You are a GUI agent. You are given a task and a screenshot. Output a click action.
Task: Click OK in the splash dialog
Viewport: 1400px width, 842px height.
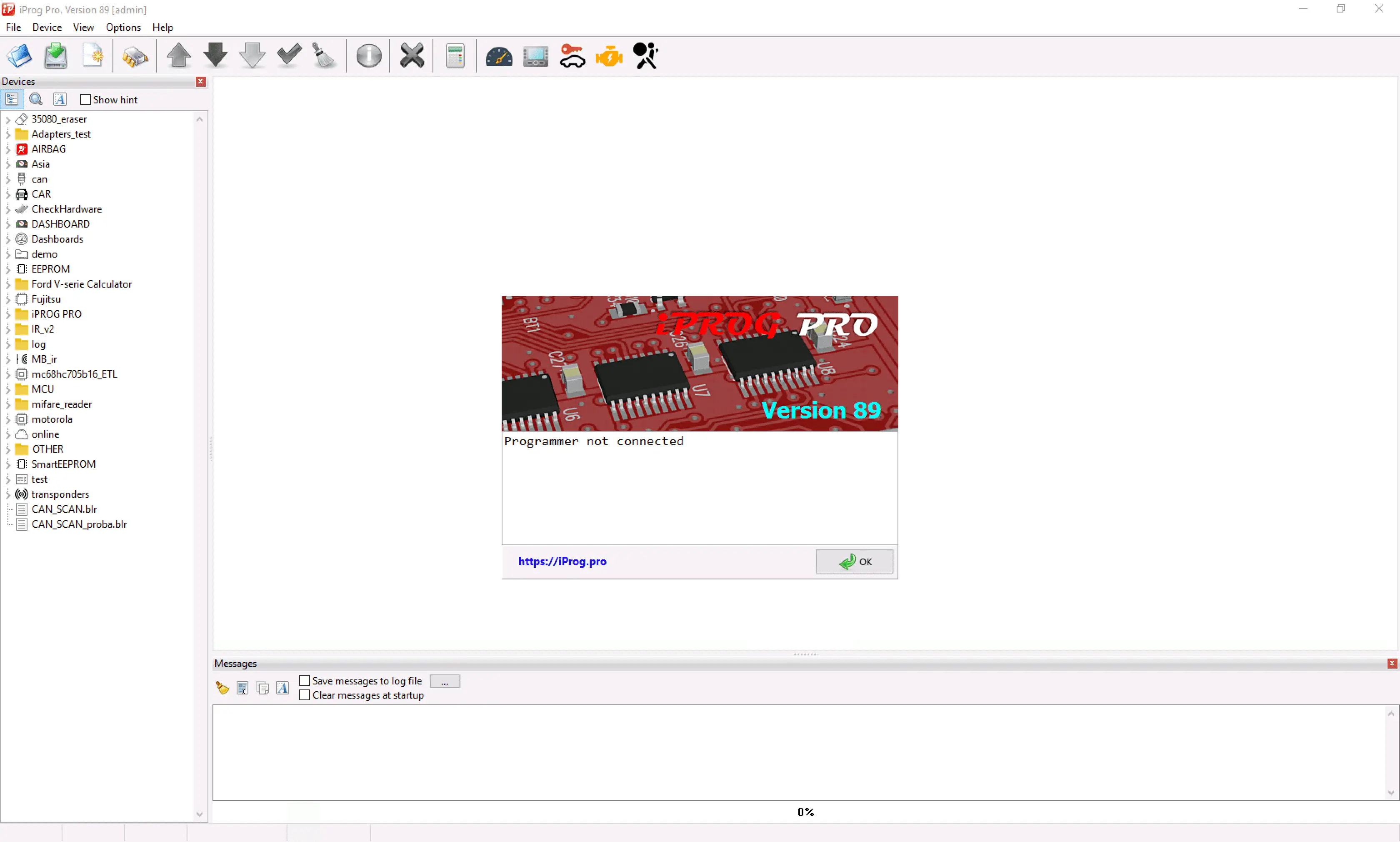coord(855,562)
